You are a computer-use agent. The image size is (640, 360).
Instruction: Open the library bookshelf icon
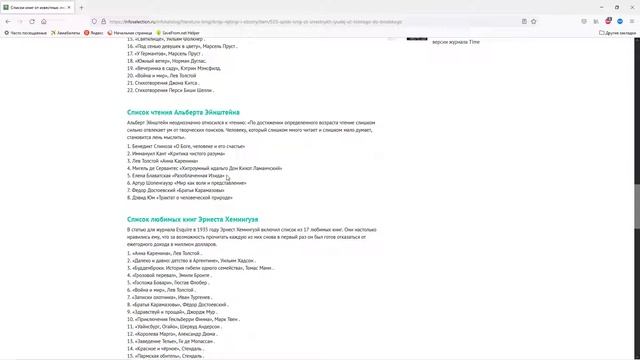(x=596, y=22)
